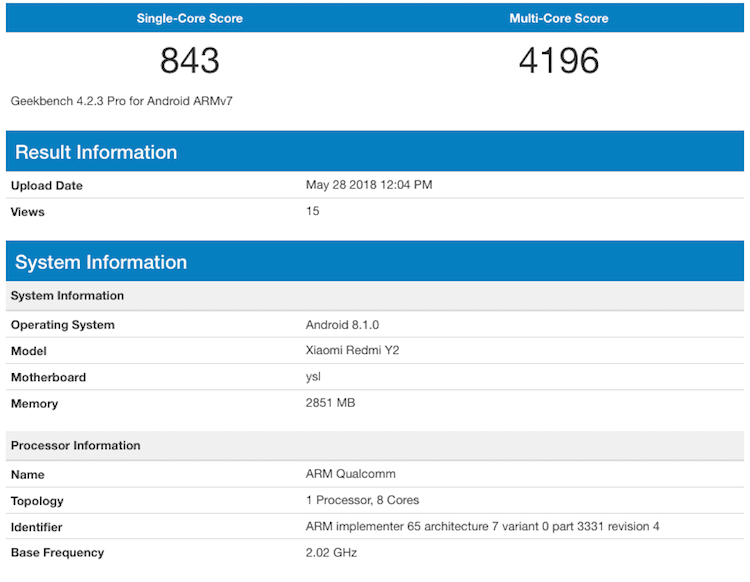This screenshot has width=750, height=582.
Task: Select the Identifier label
Action: (36, 527)
